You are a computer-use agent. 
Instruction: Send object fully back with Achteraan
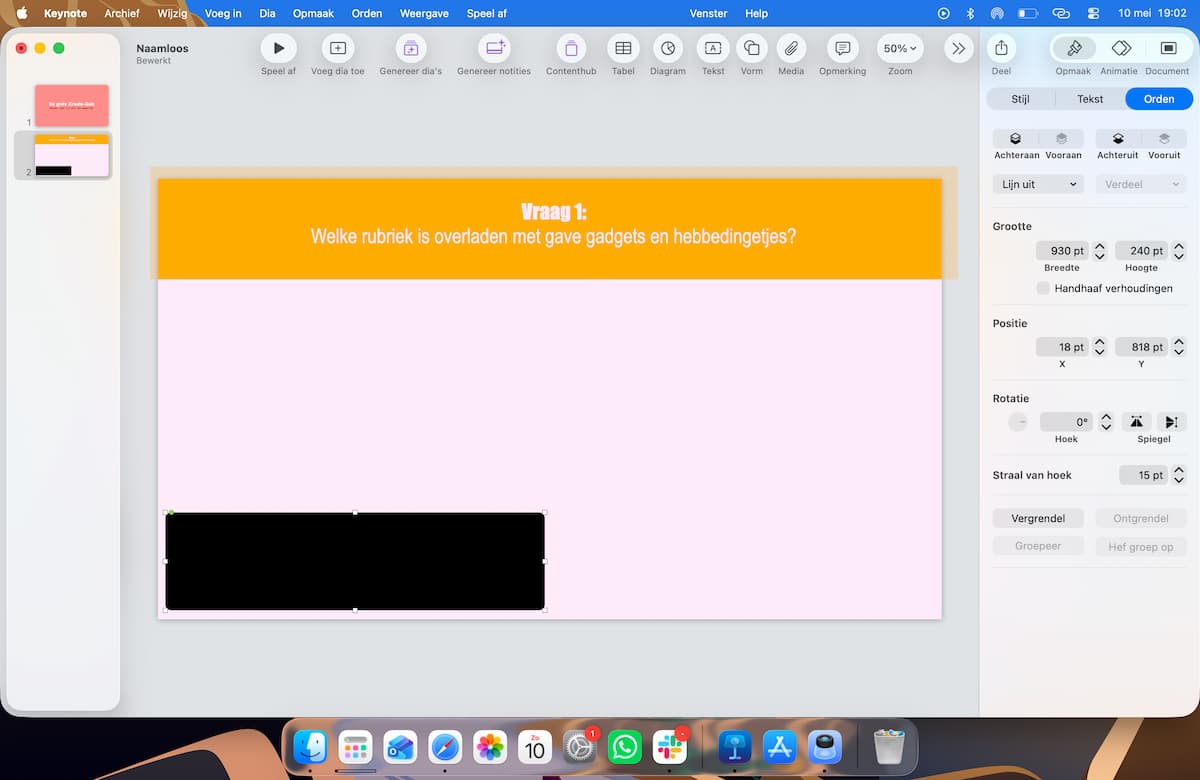click(1016, 139)
